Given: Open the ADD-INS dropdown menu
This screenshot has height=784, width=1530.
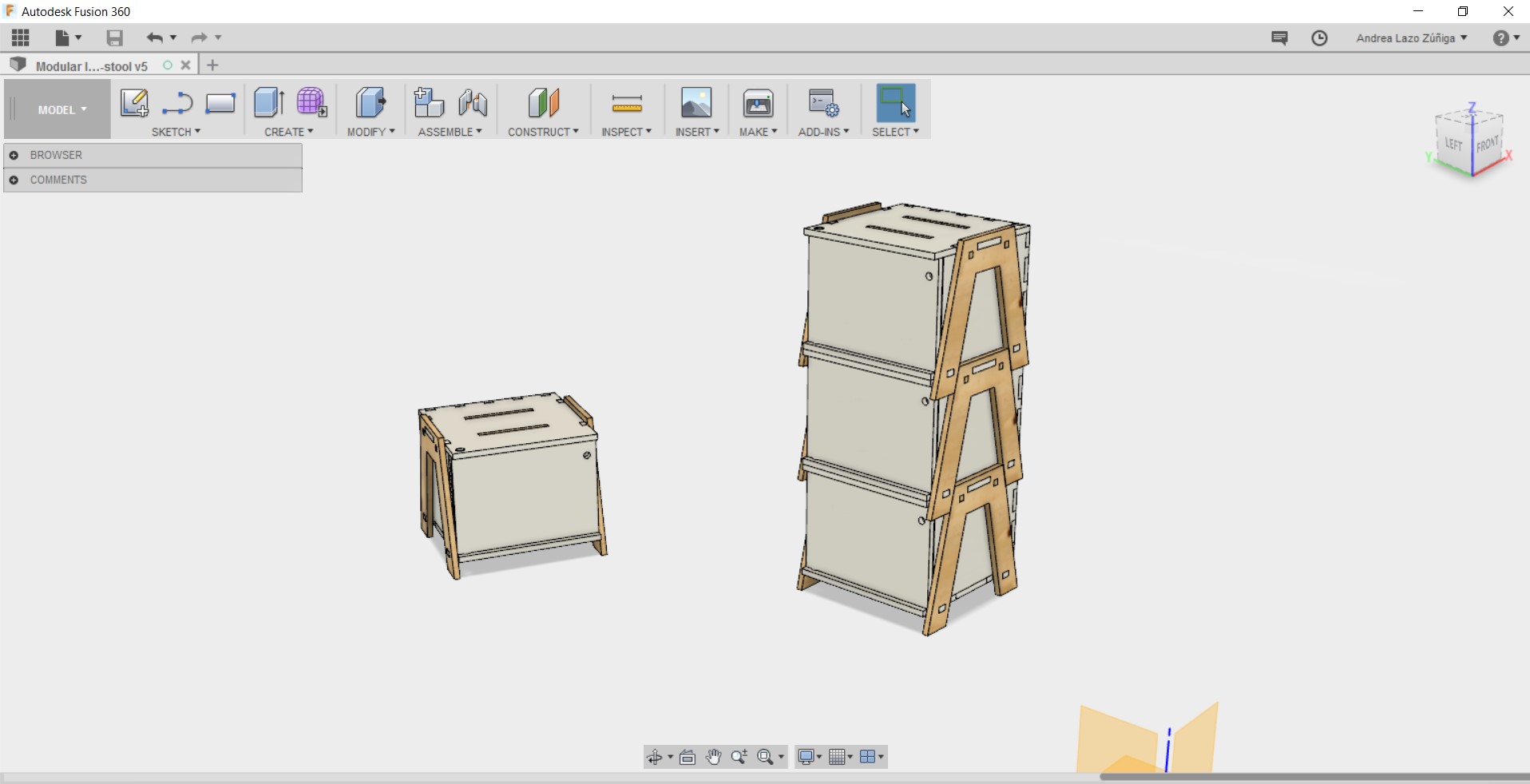Looking at the screenshot, I should pos(824,132).
